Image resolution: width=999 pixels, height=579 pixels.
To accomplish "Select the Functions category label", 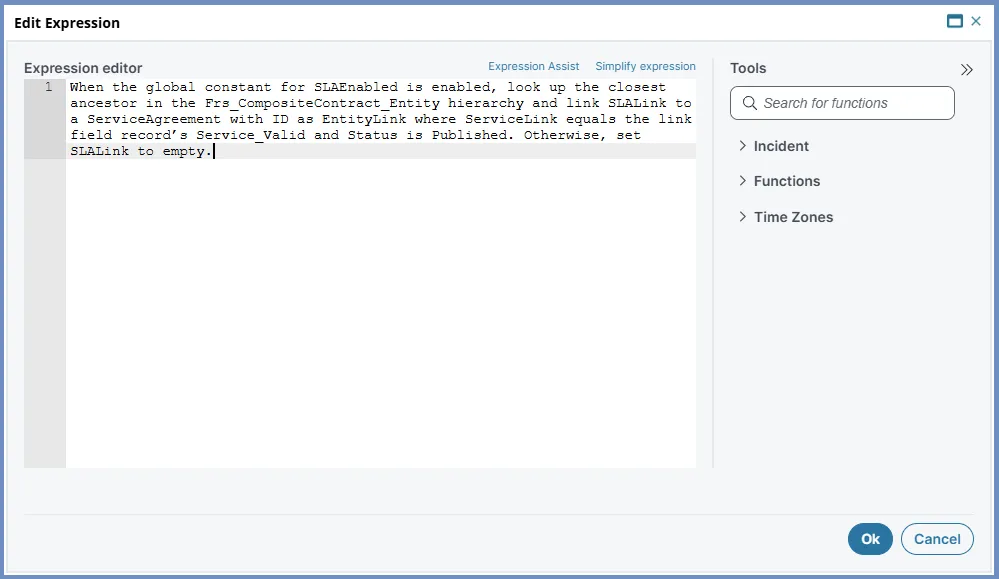I will pos(787,181).
